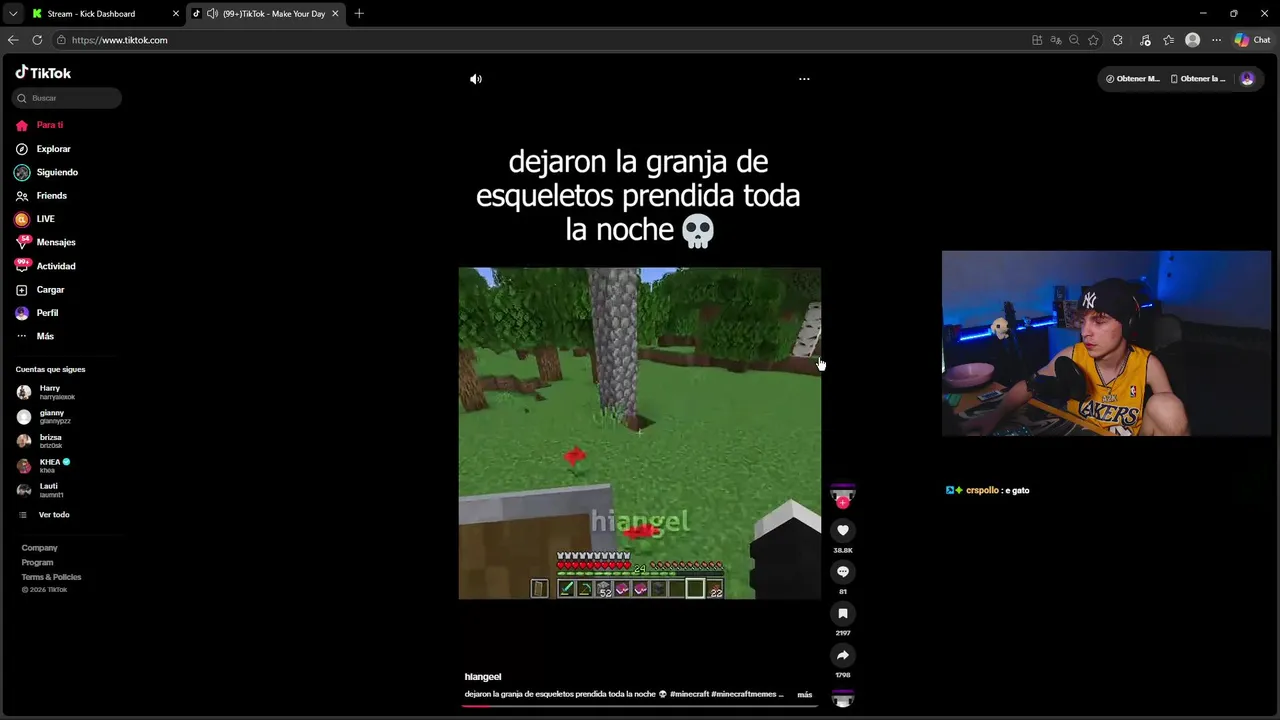Open the browser zoom-out magnifier icon
The image size is (1280, 720).
pos(1074,40)
